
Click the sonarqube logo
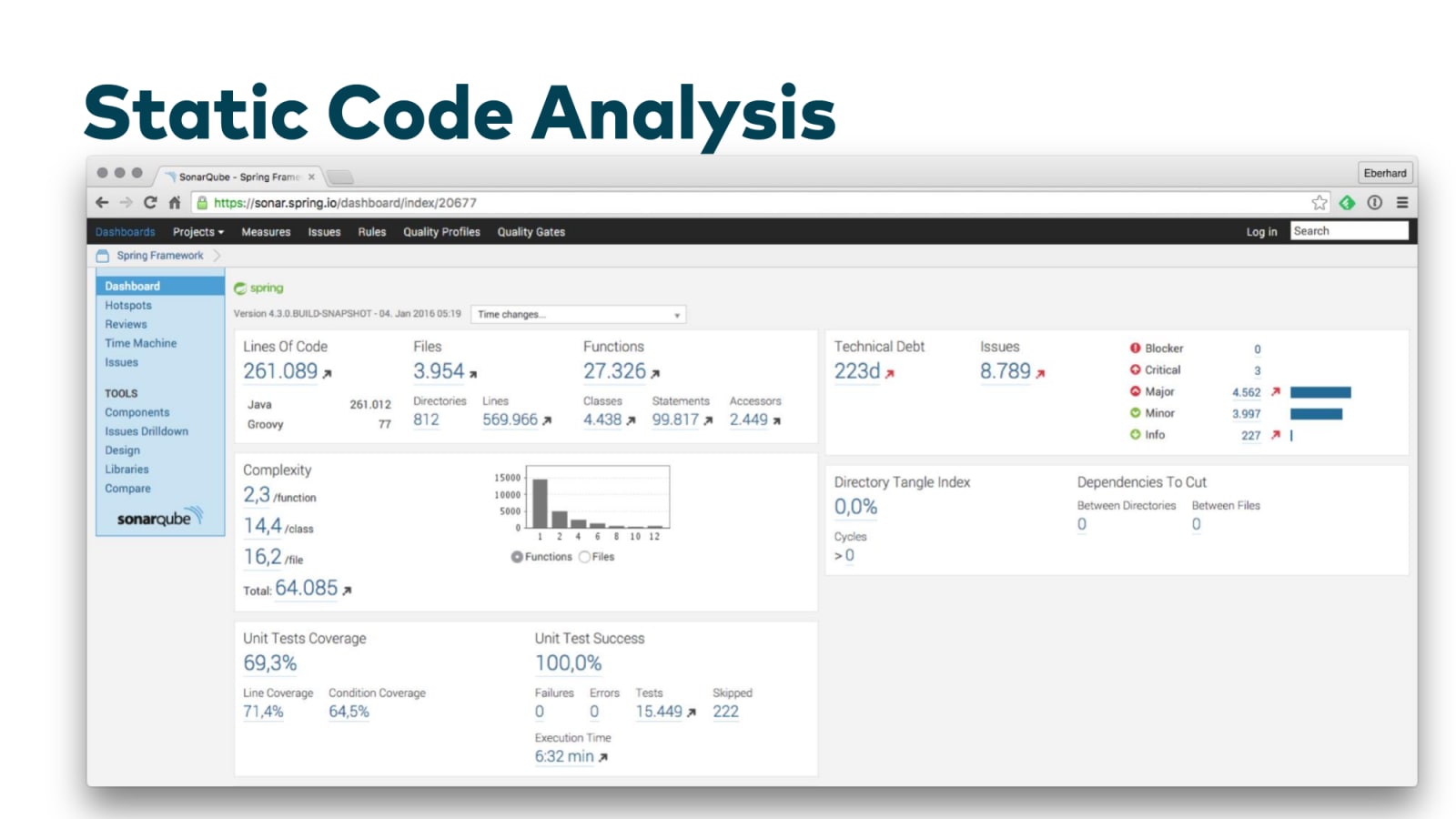(x=159, y=518)
